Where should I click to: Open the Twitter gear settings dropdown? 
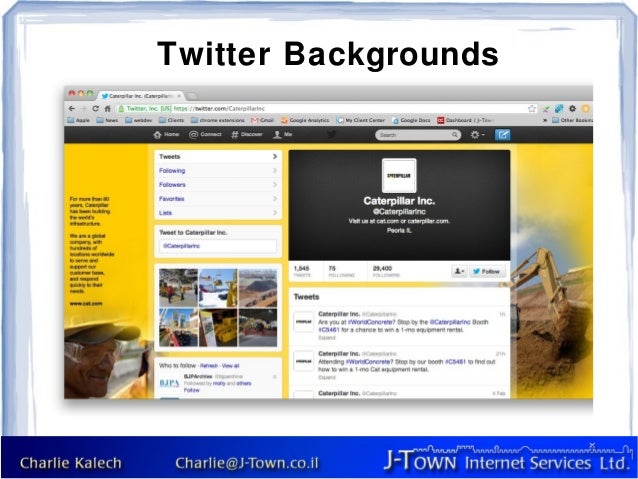pos(477,135)
